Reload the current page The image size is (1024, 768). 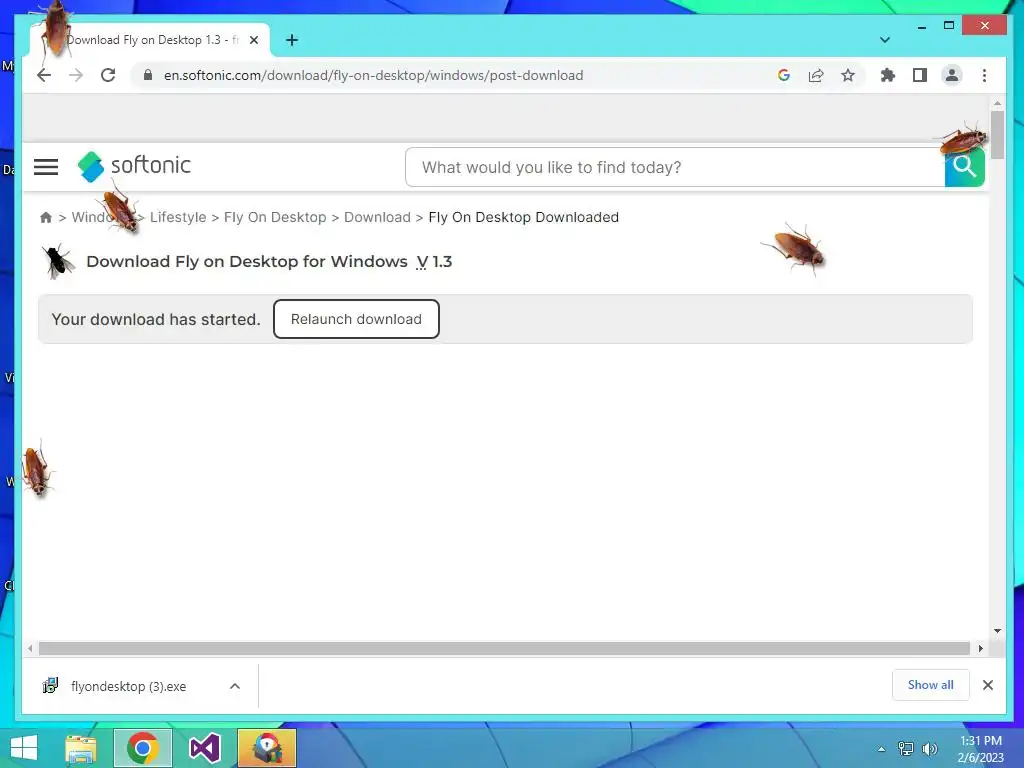pos(108,75)
